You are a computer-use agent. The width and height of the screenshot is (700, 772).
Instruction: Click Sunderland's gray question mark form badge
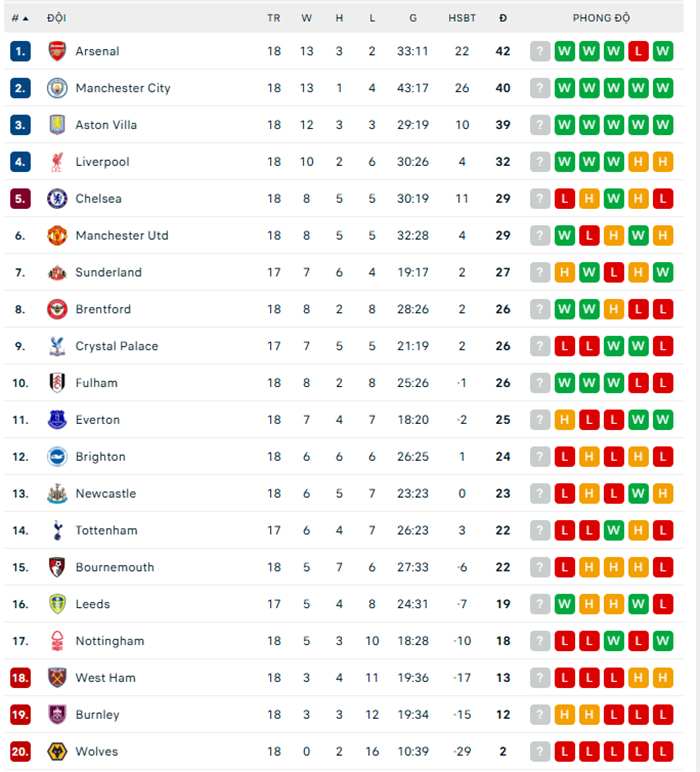(540, 272)
